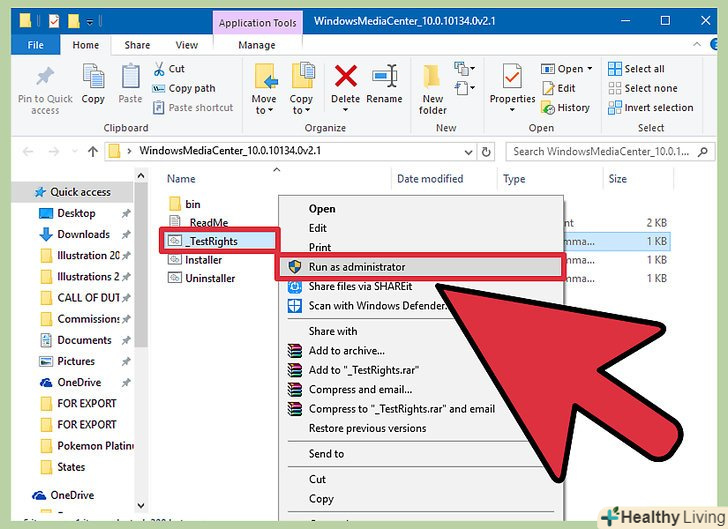
Task: Select the Installer file
Action: pos(195,260)
